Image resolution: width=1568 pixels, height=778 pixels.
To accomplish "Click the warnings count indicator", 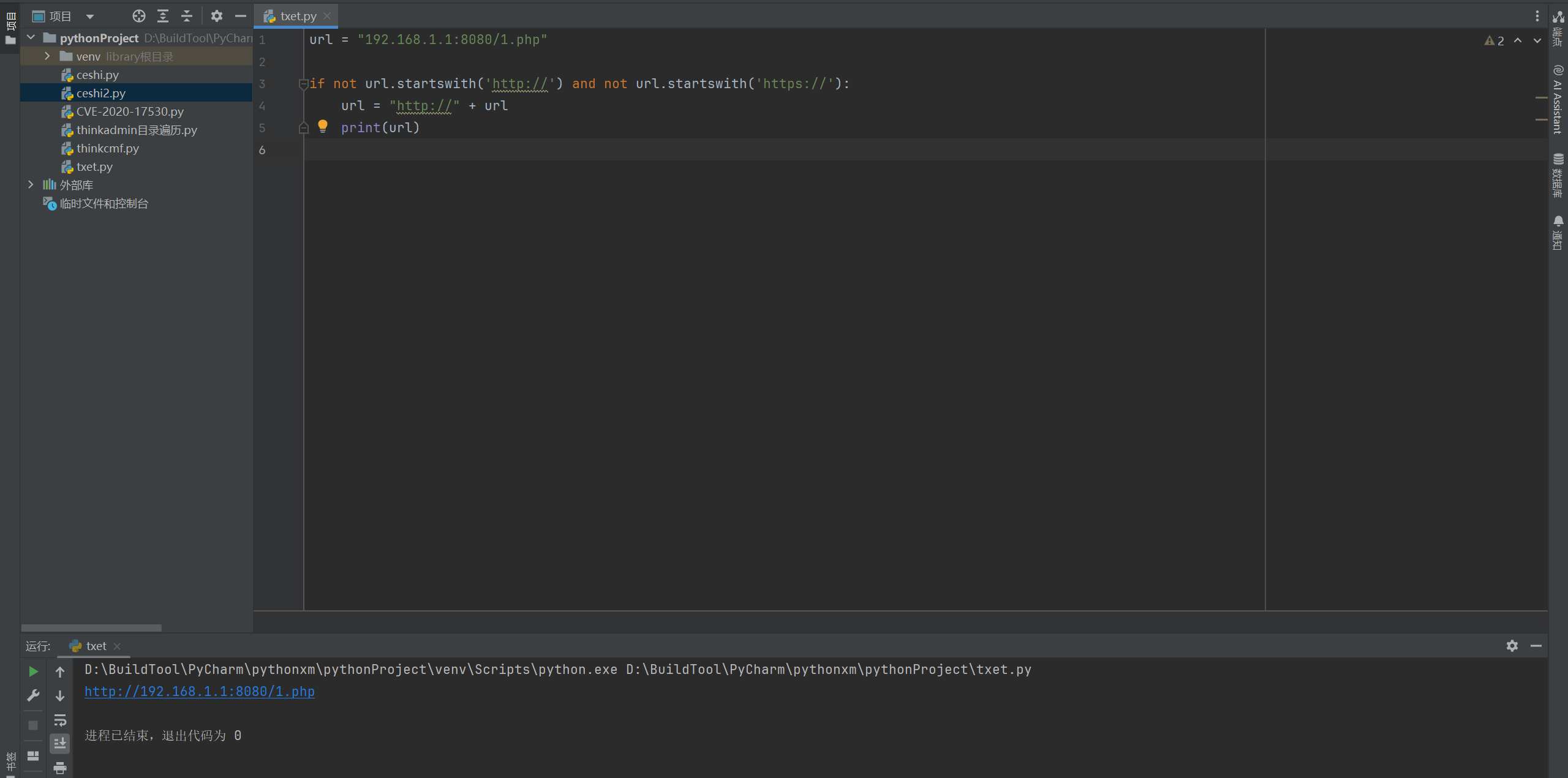I will pos(1494,40).
